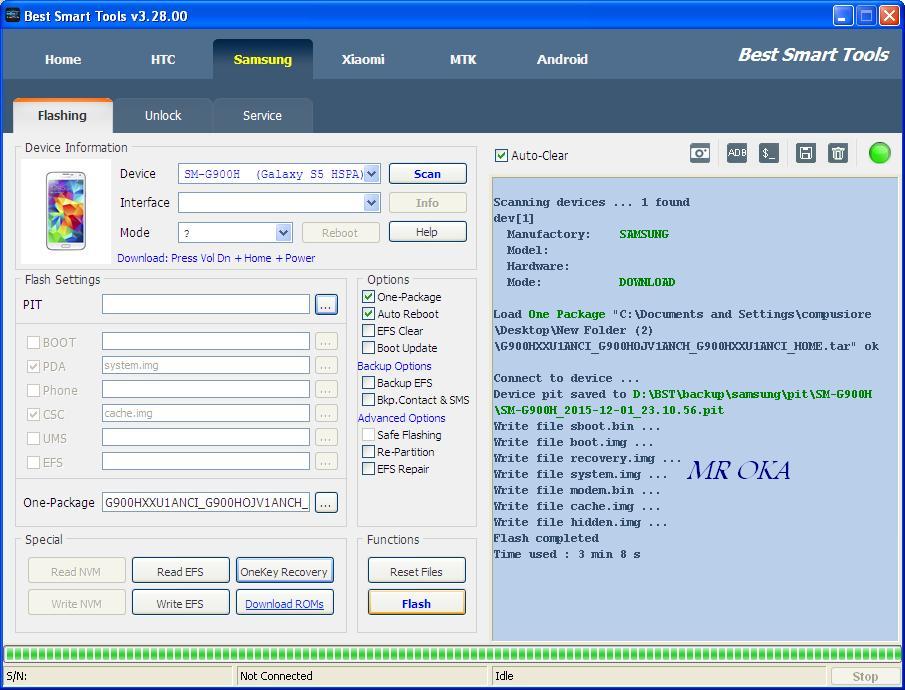
Task: Click the PIT file path field
Action: 205,304
